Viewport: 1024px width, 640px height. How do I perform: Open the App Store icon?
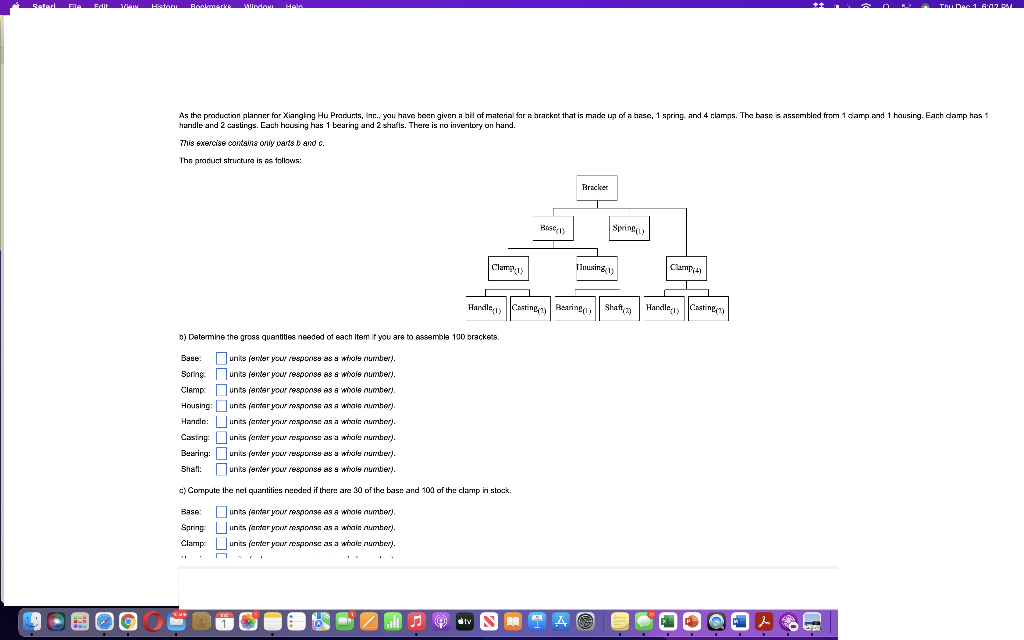point(561,622)
